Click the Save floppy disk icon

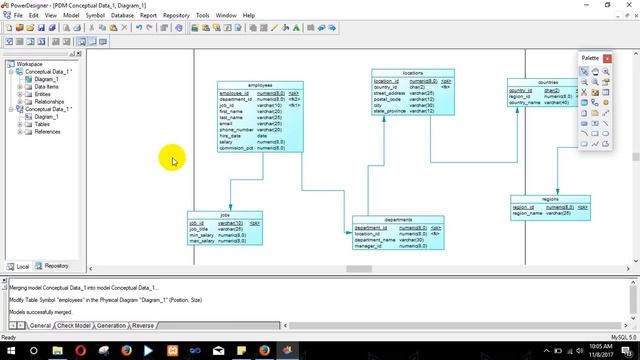pos(41,28)
